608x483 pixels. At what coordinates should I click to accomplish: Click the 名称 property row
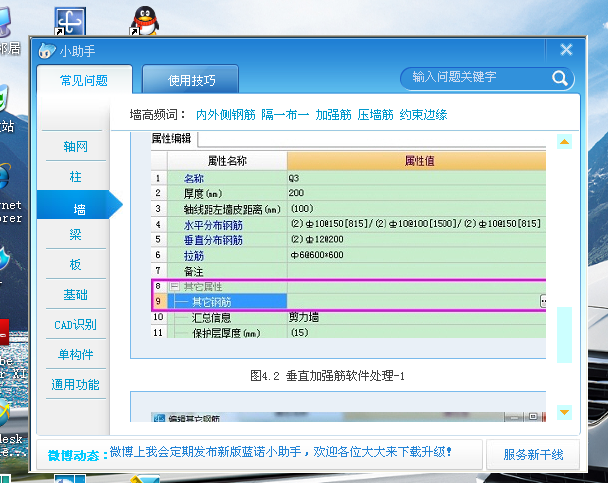[349, 178]
